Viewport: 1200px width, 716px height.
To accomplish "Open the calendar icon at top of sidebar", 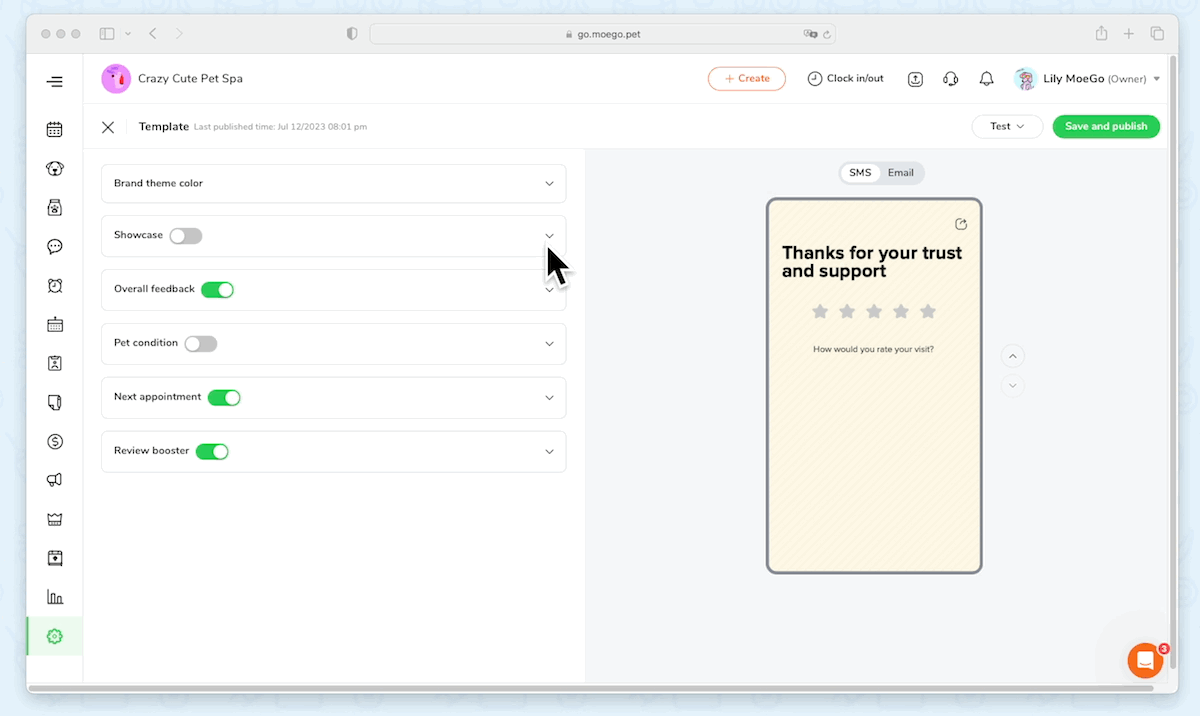I will 55,129.
